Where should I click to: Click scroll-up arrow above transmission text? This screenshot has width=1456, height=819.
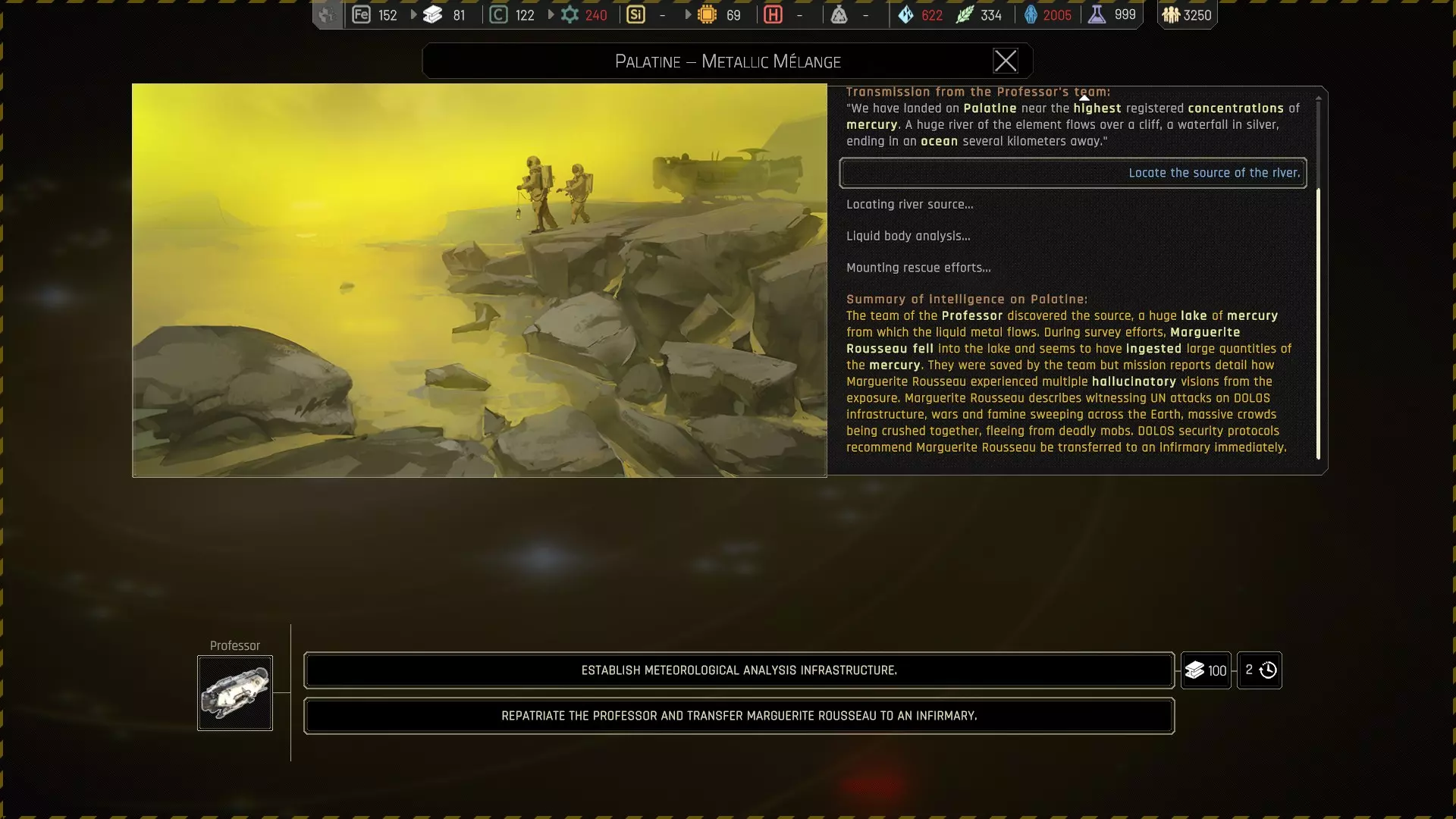[x=1084, y=98]
